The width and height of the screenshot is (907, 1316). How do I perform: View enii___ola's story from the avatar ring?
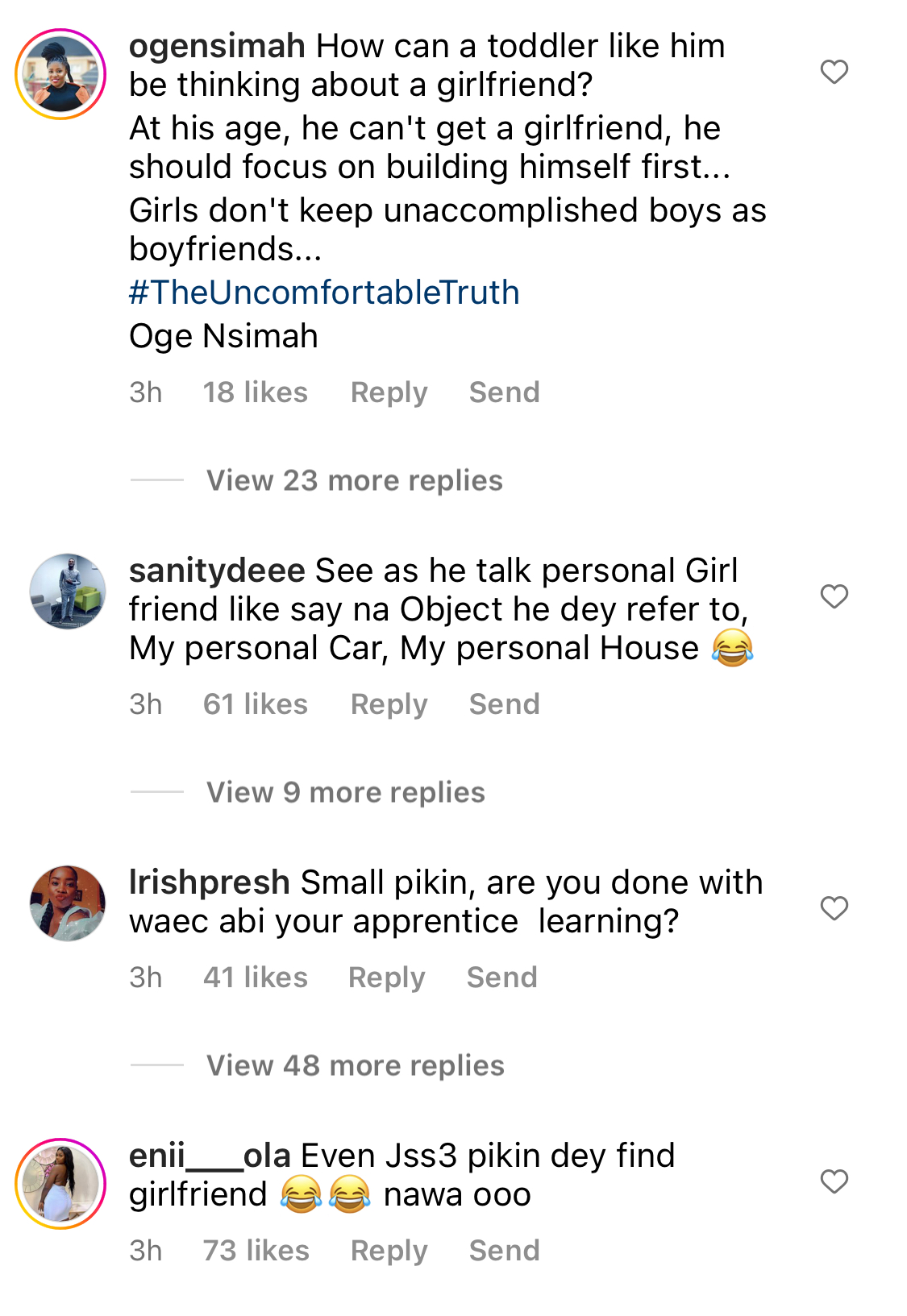pos(60,1184)
